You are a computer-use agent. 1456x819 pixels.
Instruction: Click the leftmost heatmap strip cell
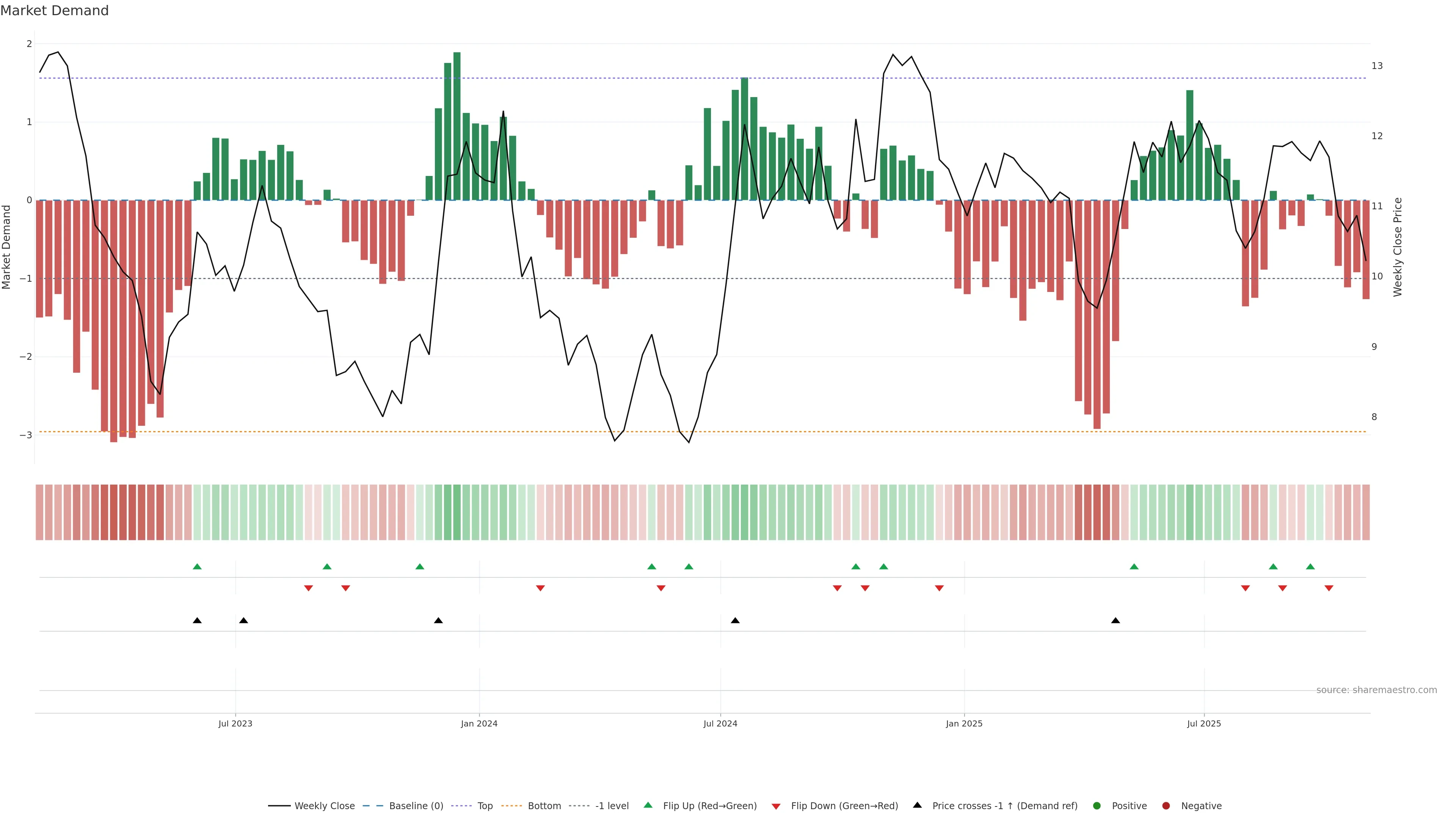coord(39,512)
